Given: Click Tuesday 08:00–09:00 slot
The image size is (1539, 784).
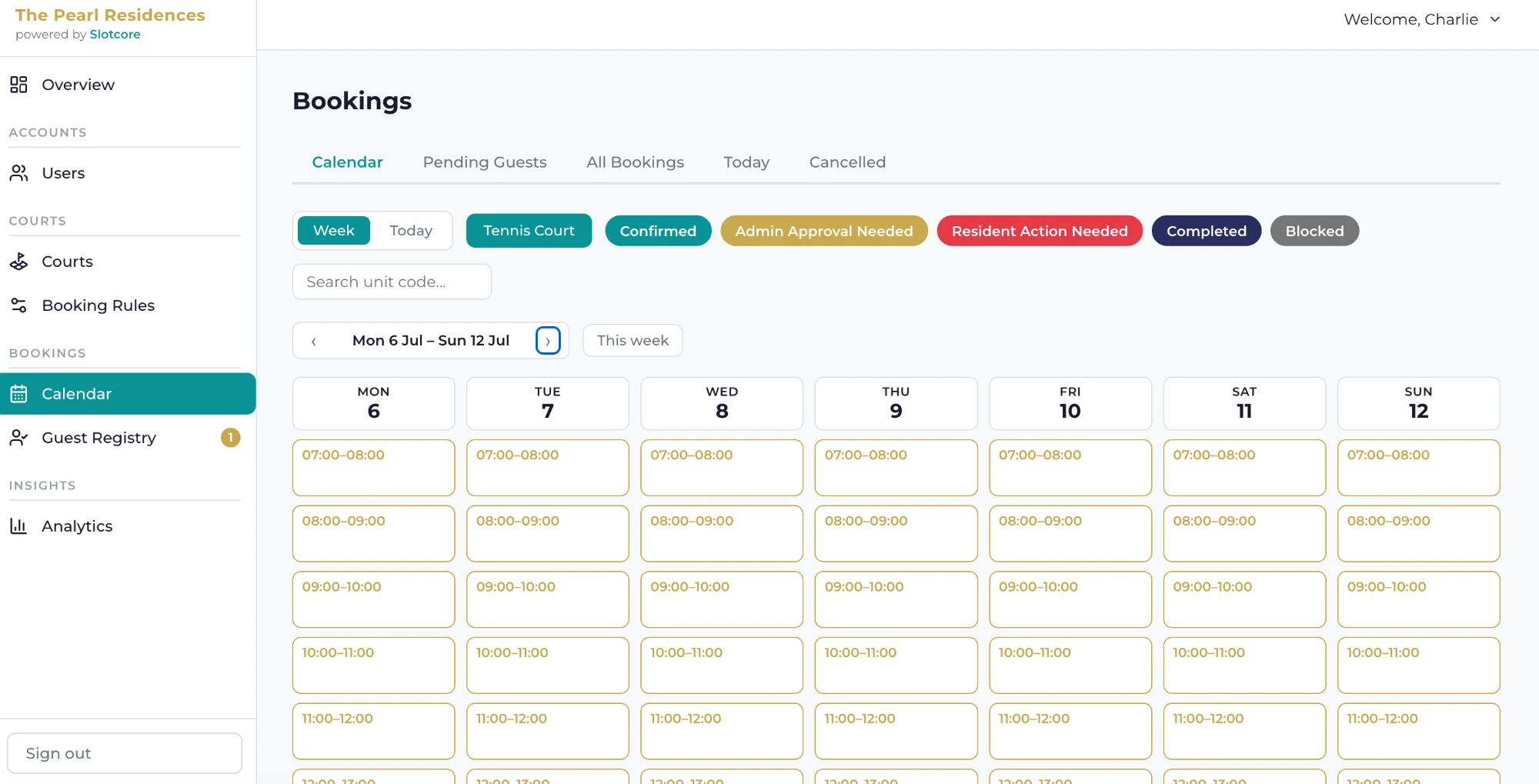Looking at the screenshot, I should 547,534.
